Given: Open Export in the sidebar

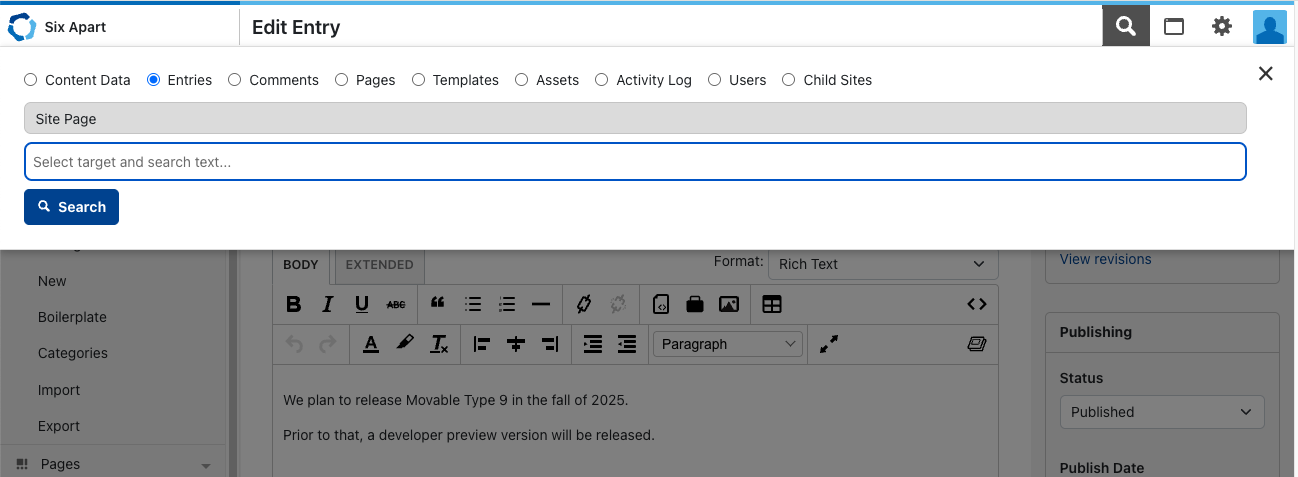Looking at the screenshot, I should tap(59, 426).
